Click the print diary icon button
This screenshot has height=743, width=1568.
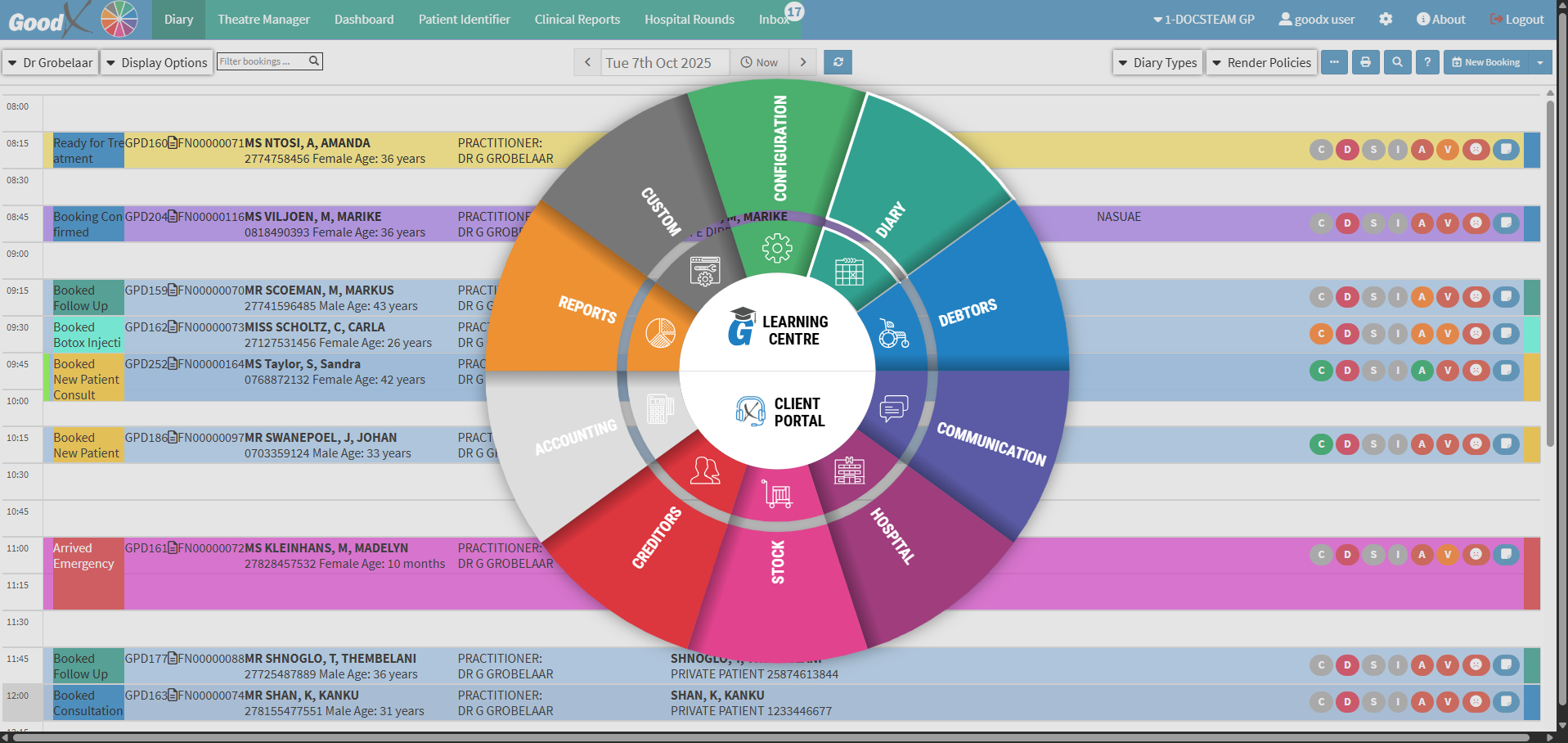pyautogui.click(x=1365, y=62)
